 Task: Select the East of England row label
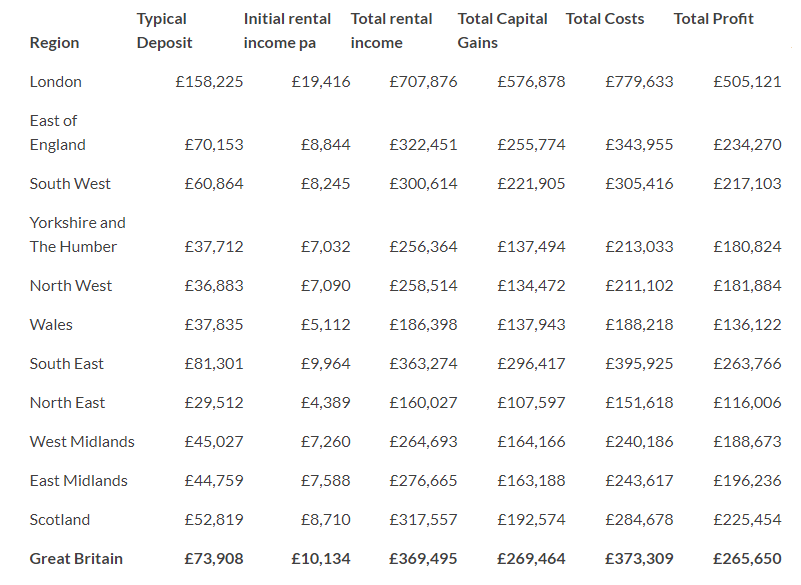[57, 133]
